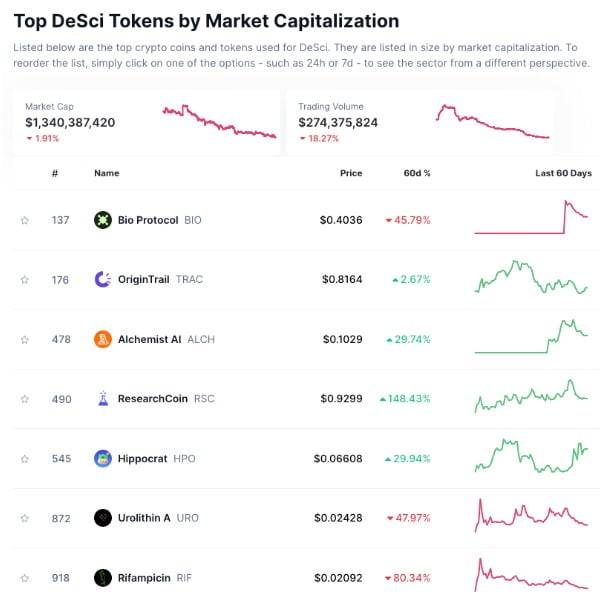
Task: Click the Alchemist AI orange logo icon
Action: coord(102,339)
